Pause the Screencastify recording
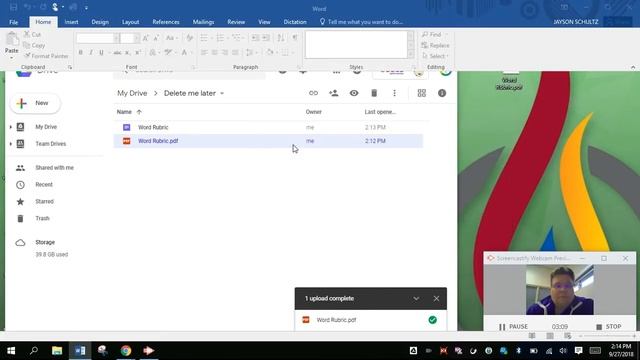This screenshot has height=360, width=640. 513,327
